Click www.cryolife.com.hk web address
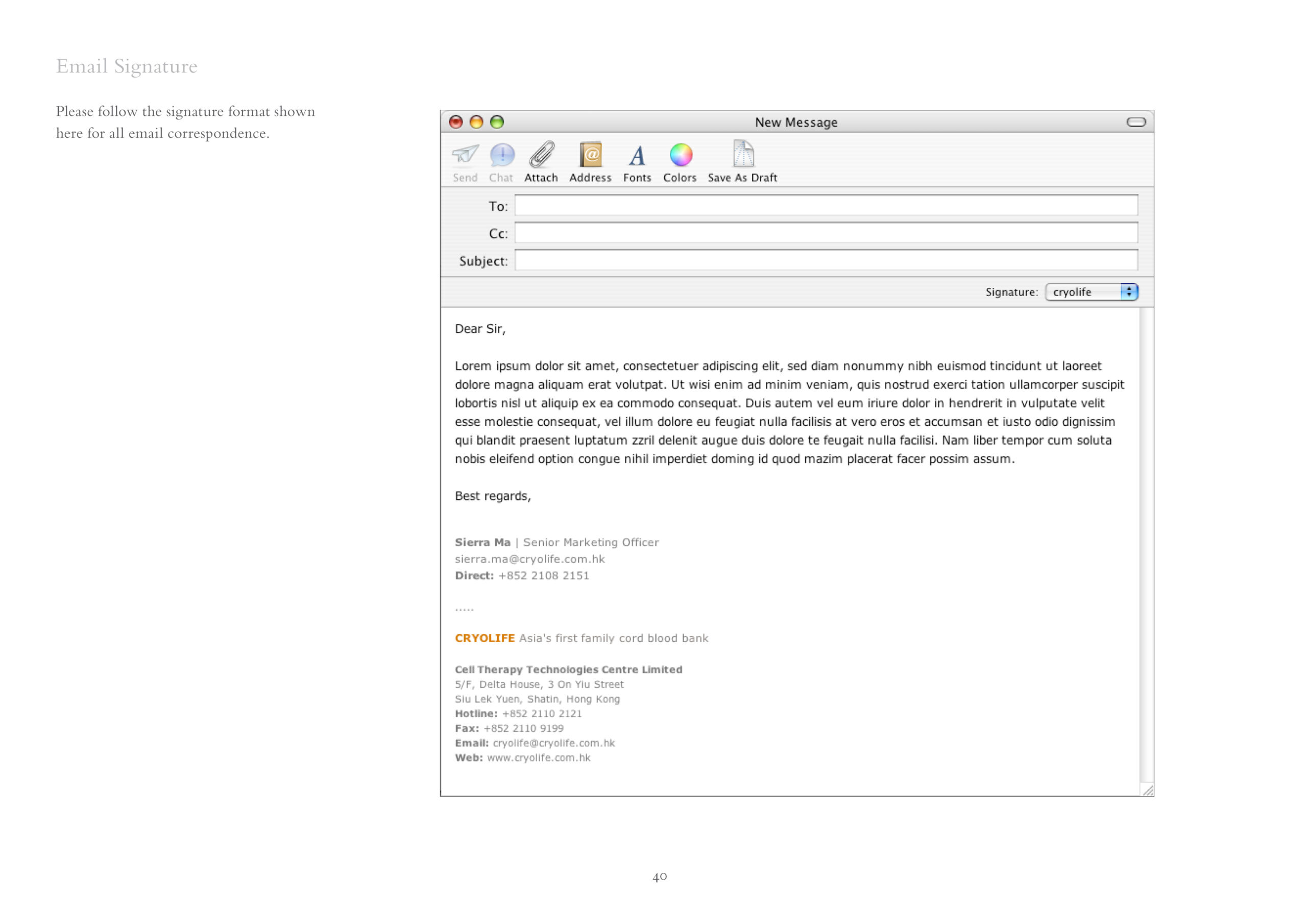 (x=539, y=758)
